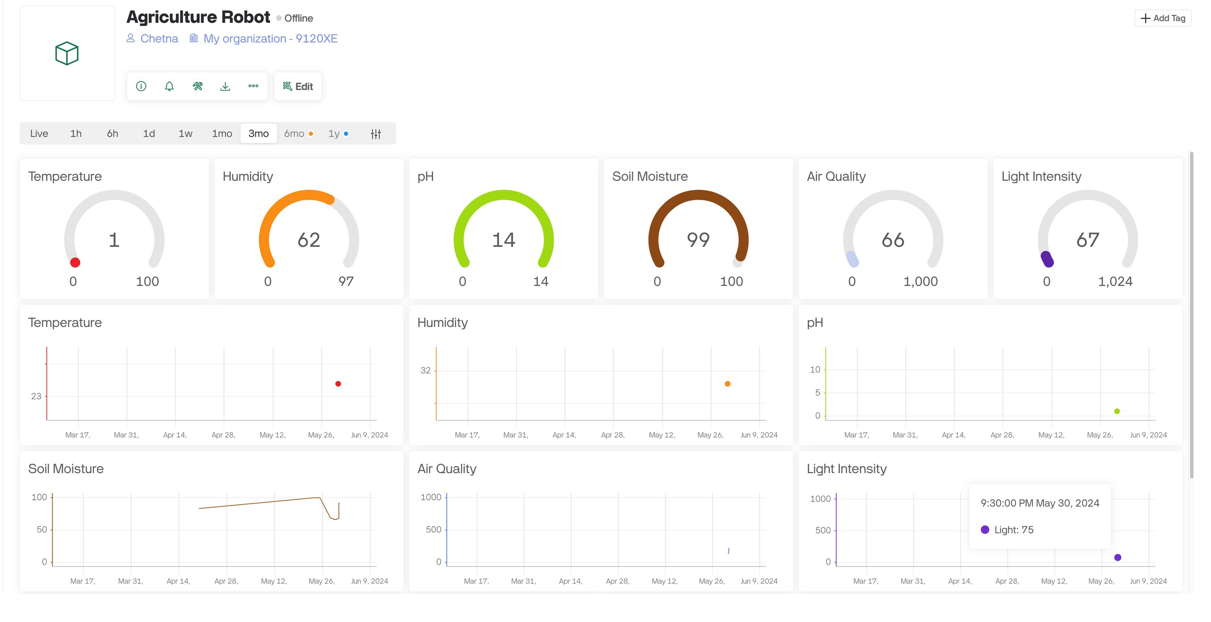1211x622 pixels.
Task: Open the custom time range sliders icon
Action: pos(376,134)
